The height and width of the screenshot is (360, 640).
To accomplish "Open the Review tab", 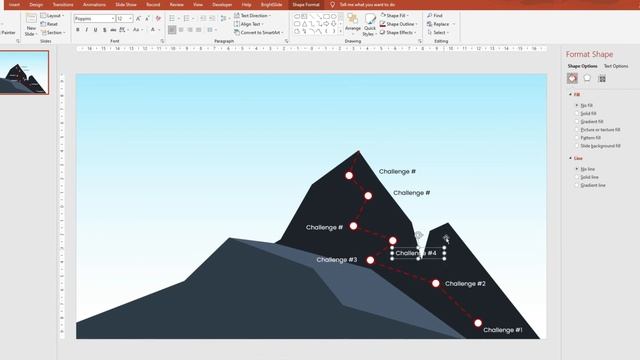I will [176, 4].
